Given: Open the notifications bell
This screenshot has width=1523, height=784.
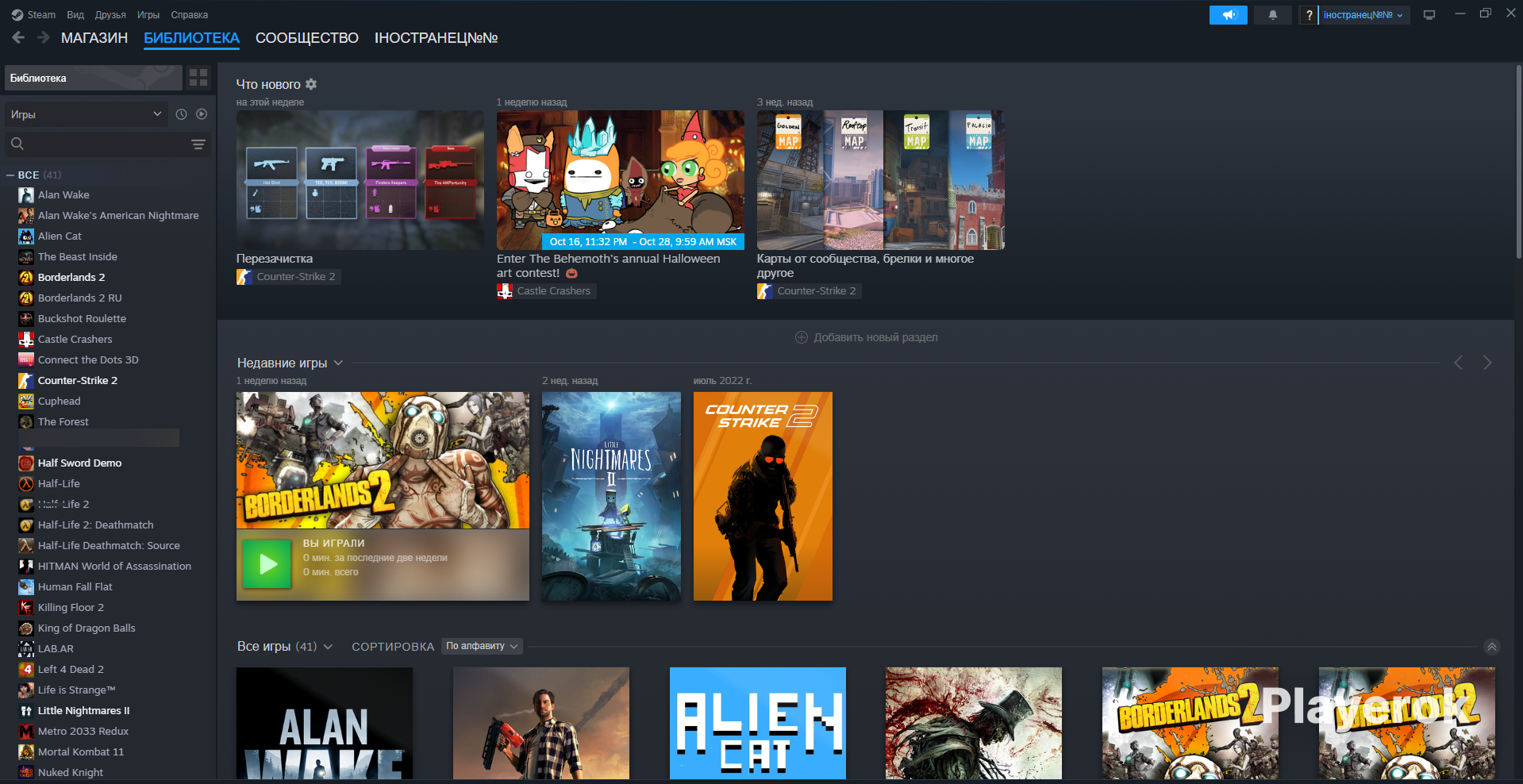Looking at the screenshot, I should pyautogui.click(x=1273, y=15).
